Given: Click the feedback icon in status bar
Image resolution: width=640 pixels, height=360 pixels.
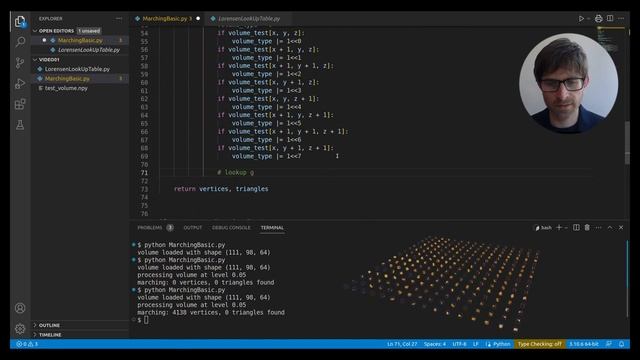Looking at the screenshot, I should [609, 344].
